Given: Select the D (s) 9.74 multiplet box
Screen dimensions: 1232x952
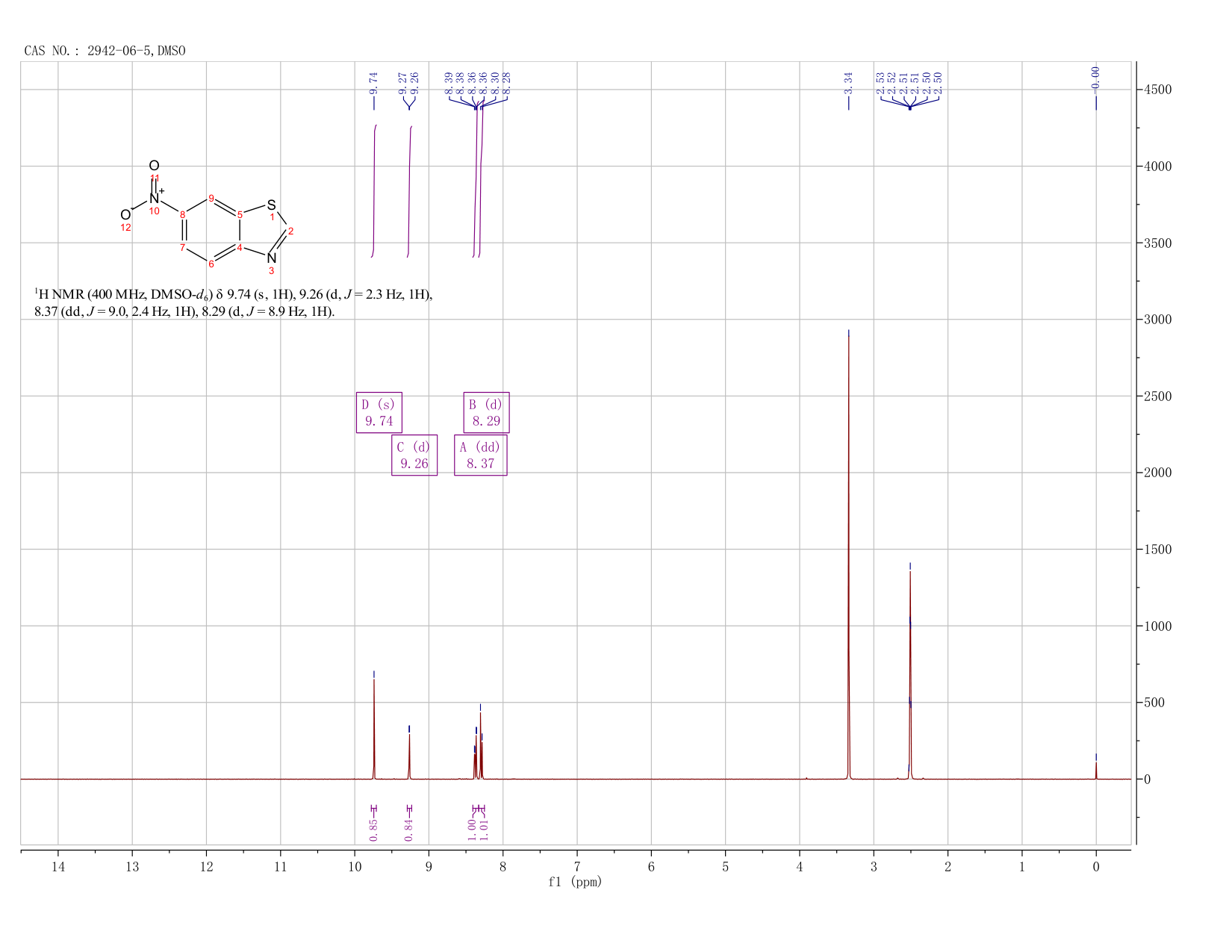Looking at the screenshot, I should point(379,412).
